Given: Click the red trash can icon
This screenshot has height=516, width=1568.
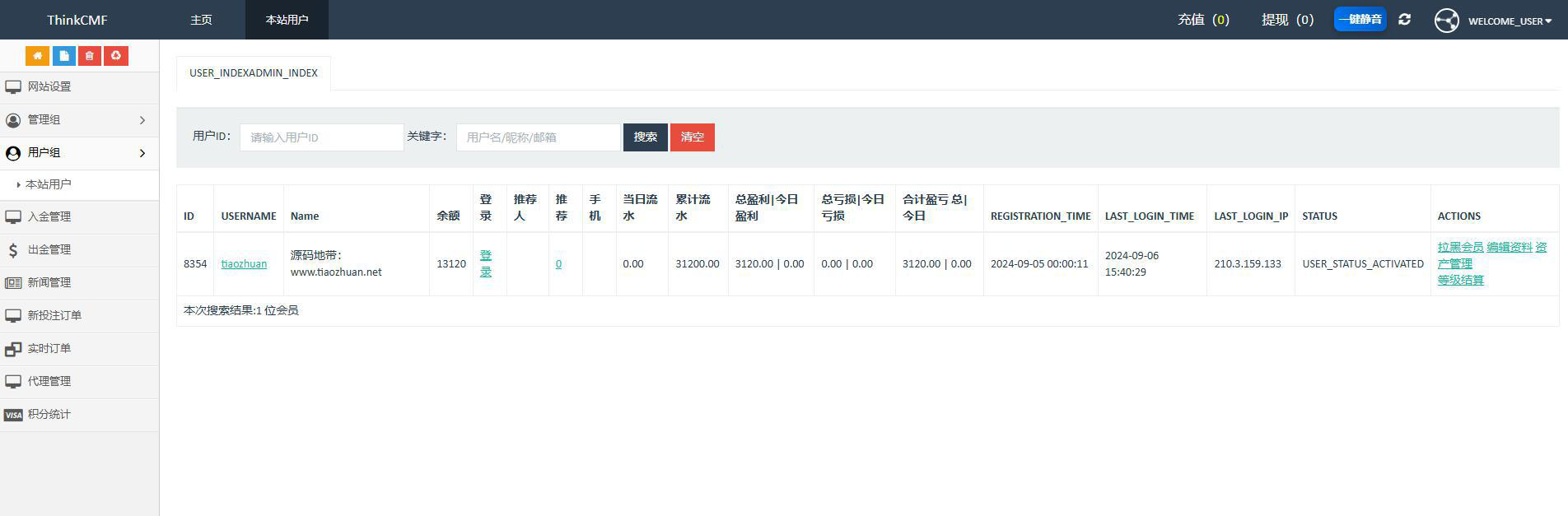Looking at the screenshot, I should click(90, 56).
